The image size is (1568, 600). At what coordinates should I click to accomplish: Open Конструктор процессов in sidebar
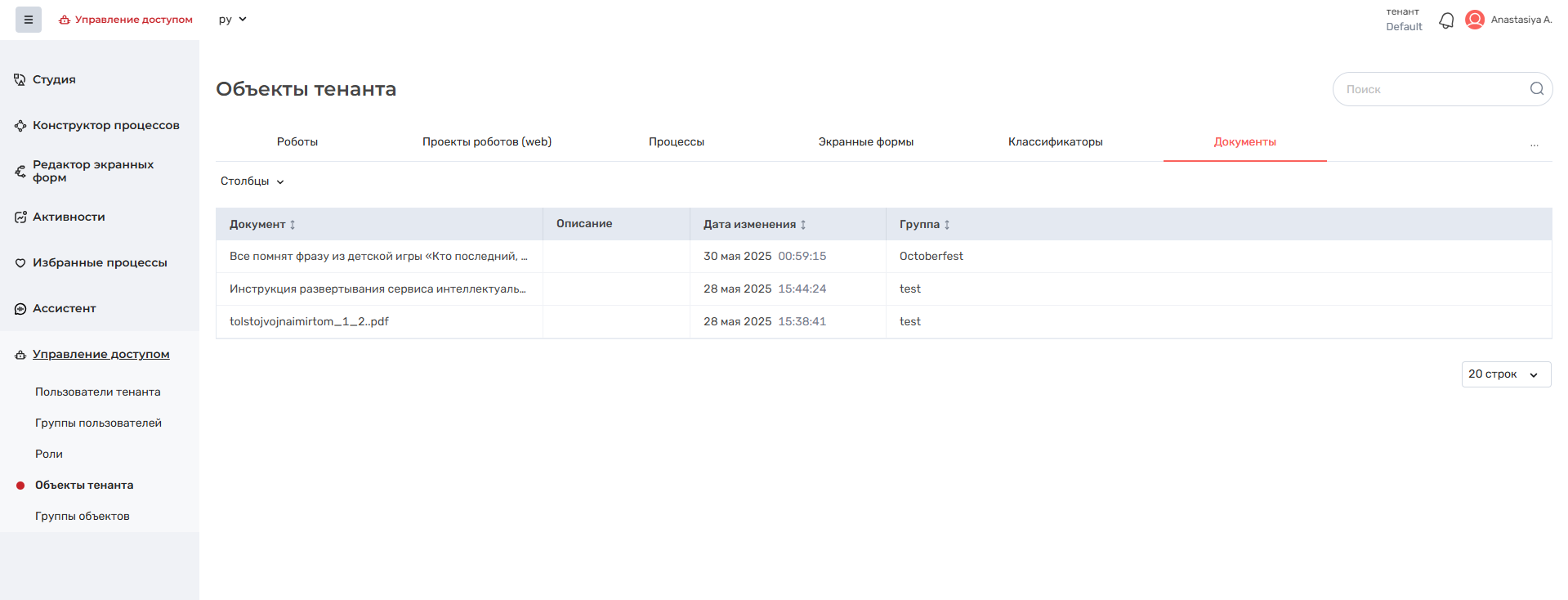[x=105, y=125]
